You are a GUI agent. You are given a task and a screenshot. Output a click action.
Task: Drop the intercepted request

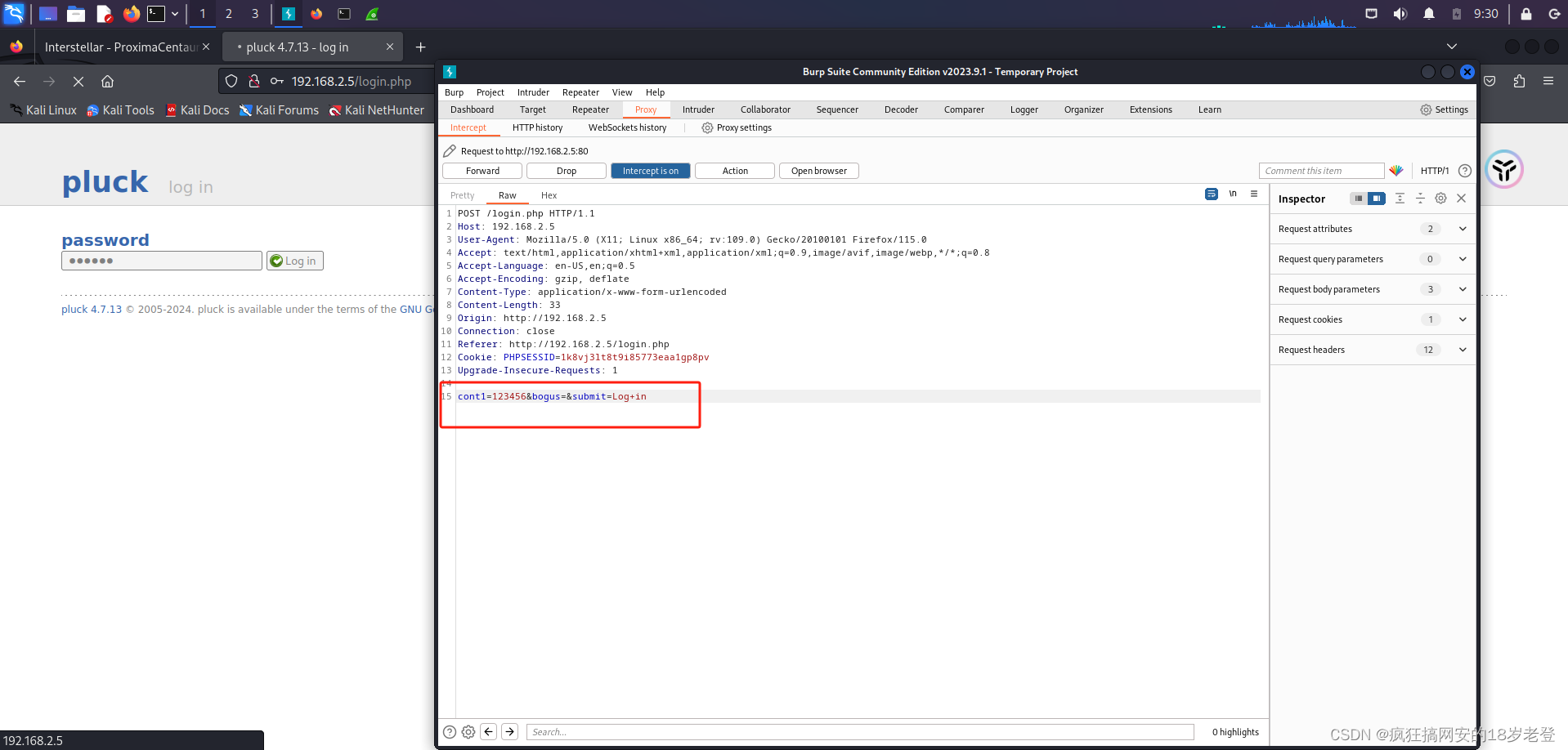567,171
